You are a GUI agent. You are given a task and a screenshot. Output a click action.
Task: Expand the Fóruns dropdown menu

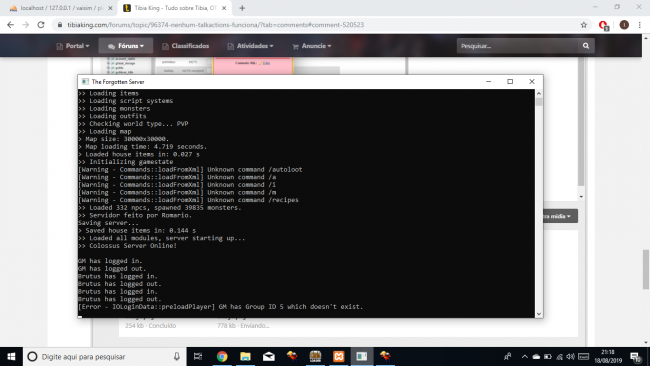[126, 46]
